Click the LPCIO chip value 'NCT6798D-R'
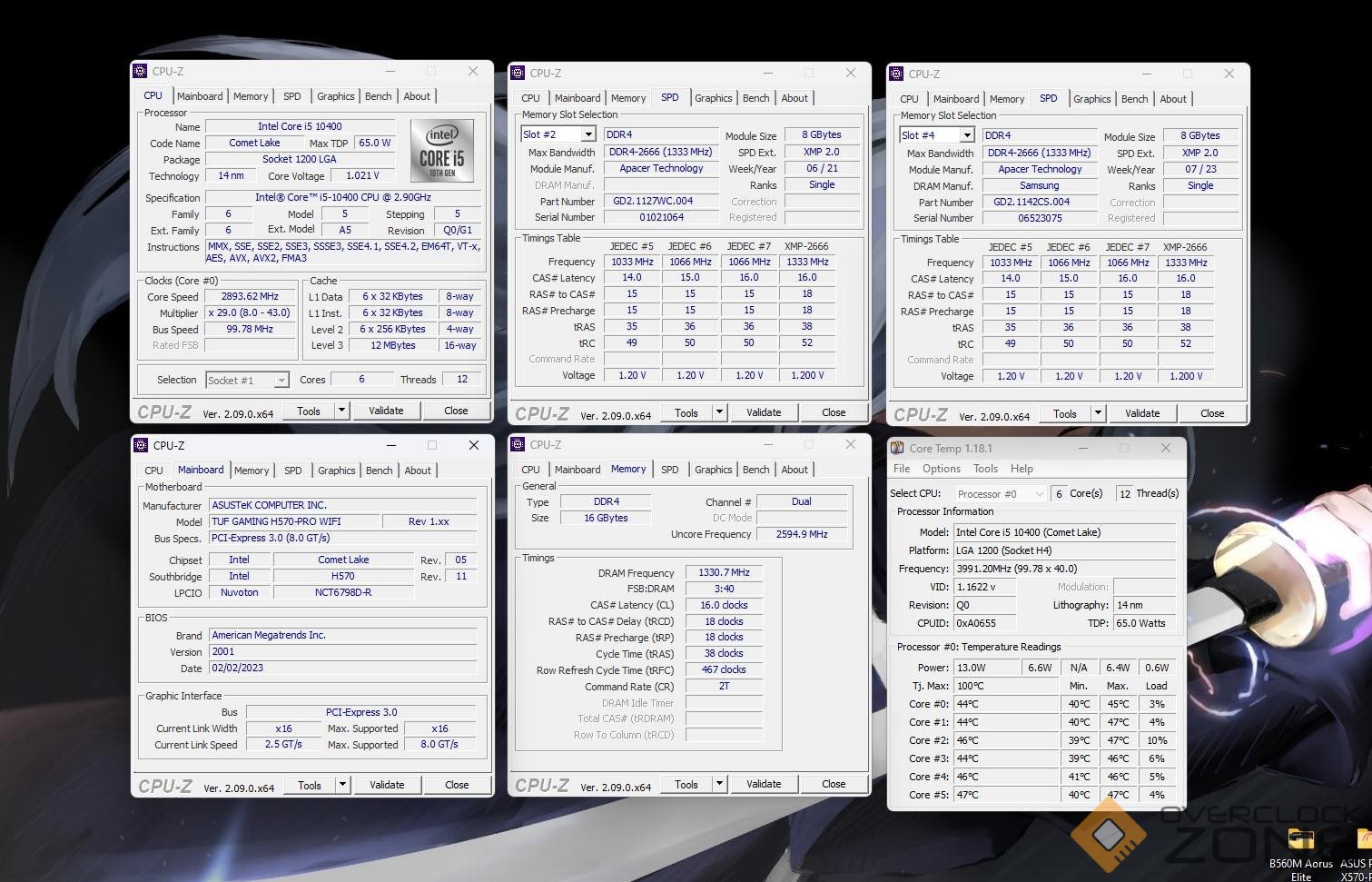The image size is (1372, 882). 343,592
